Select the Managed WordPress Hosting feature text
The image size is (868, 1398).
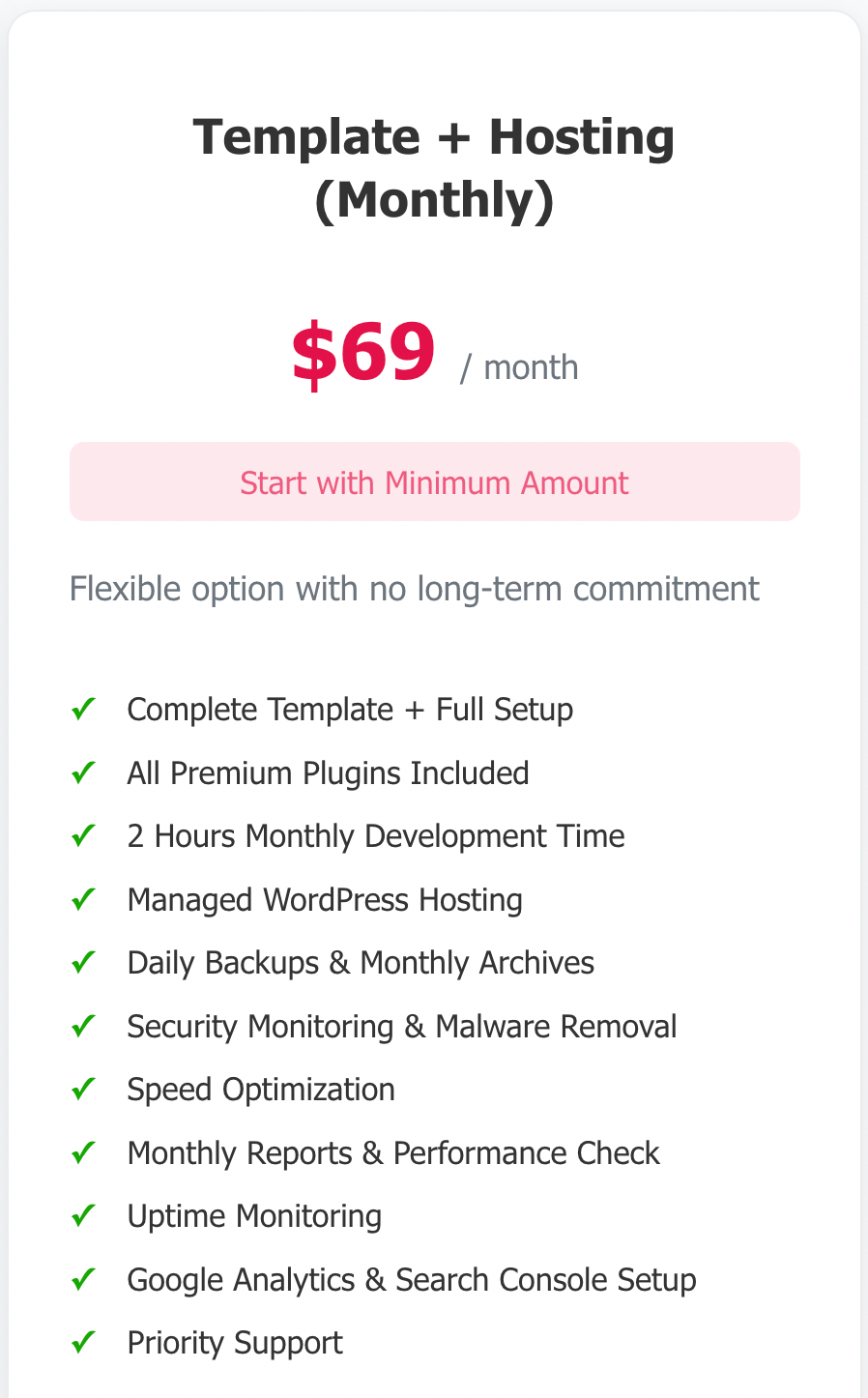pyautogui.click(x=325, y=900)
